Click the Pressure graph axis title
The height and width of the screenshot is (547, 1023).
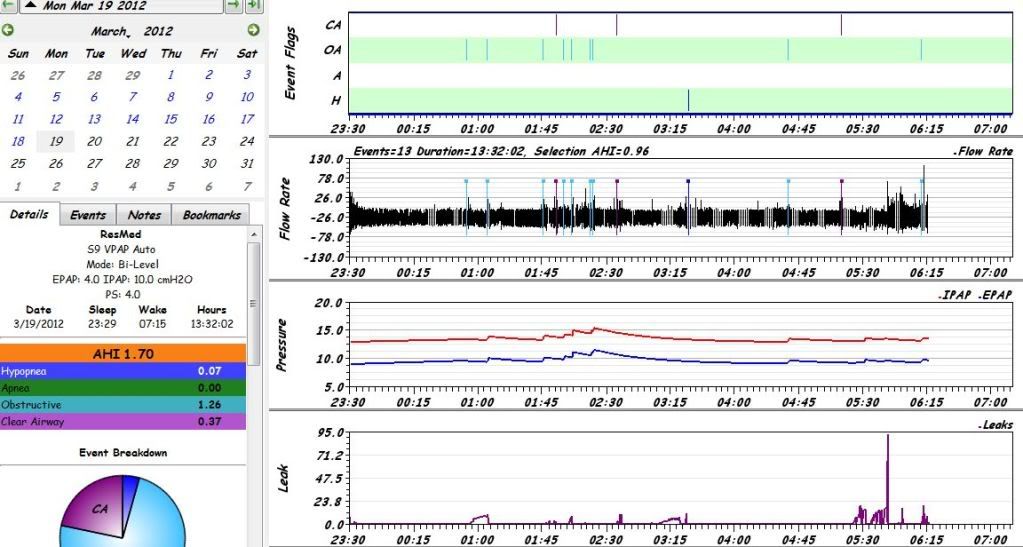[x=282, y=345]
